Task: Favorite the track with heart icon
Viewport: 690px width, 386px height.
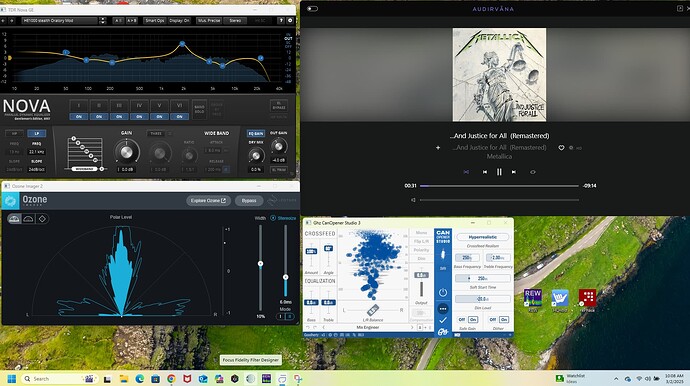Action: 561,148
